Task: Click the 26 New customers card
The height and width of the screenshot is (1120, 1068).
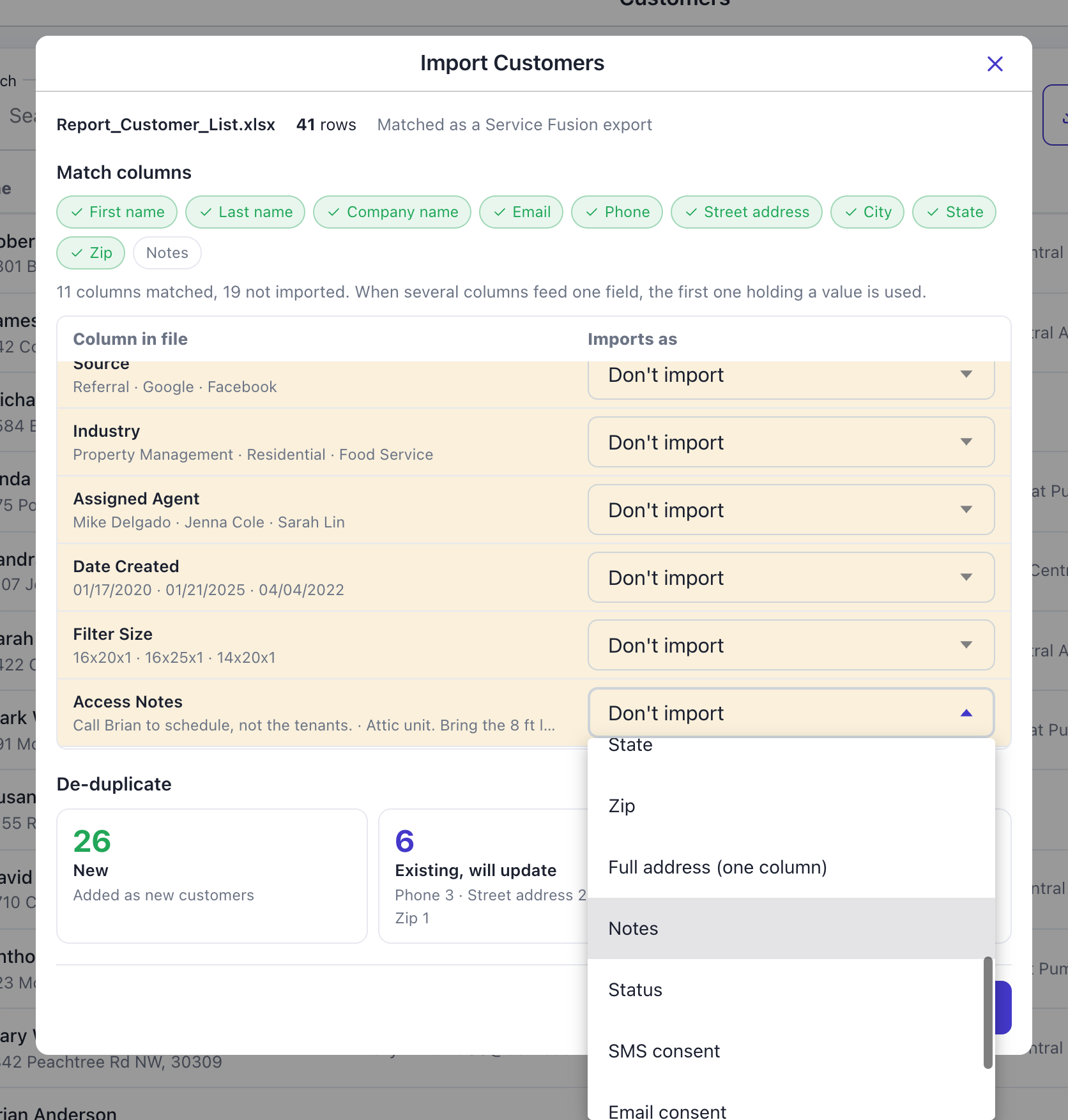Action: click(x=212, y=876)
